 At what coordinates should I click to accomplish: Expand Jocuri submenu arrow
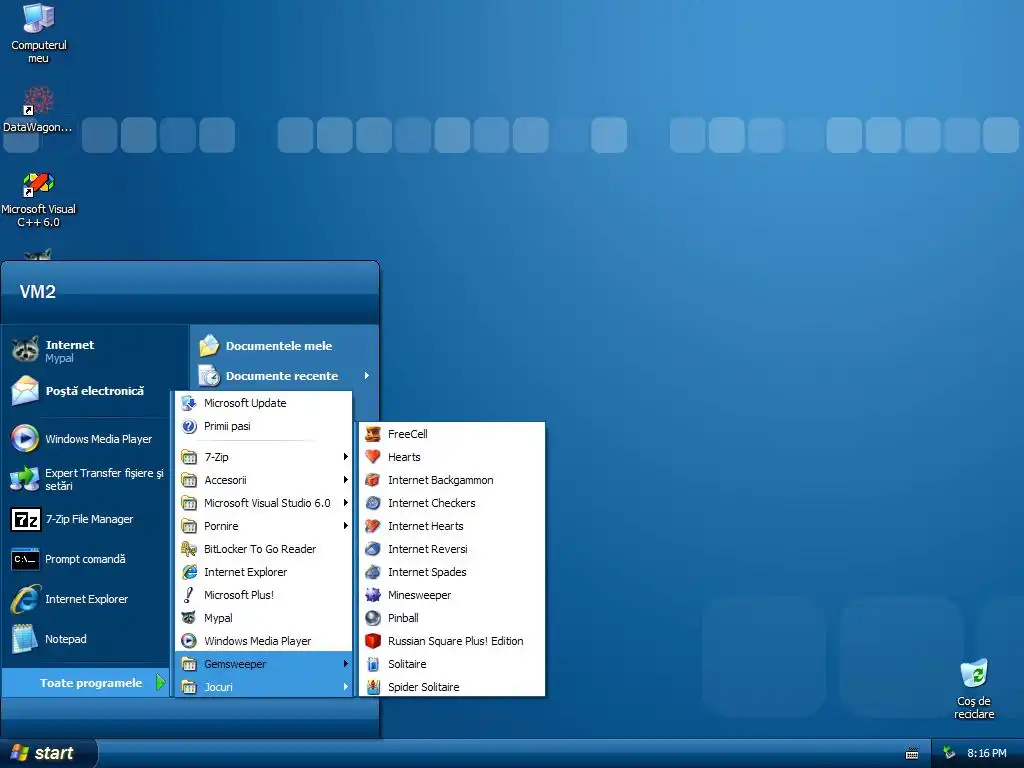coord(345,687)
